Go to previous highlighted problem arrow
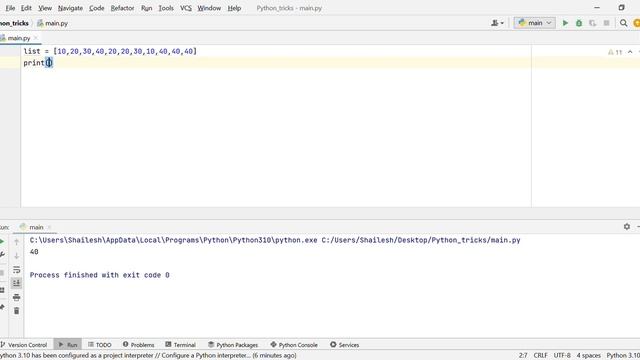Image resolution: width=640 pixels, height=360 pixels. 630,52
